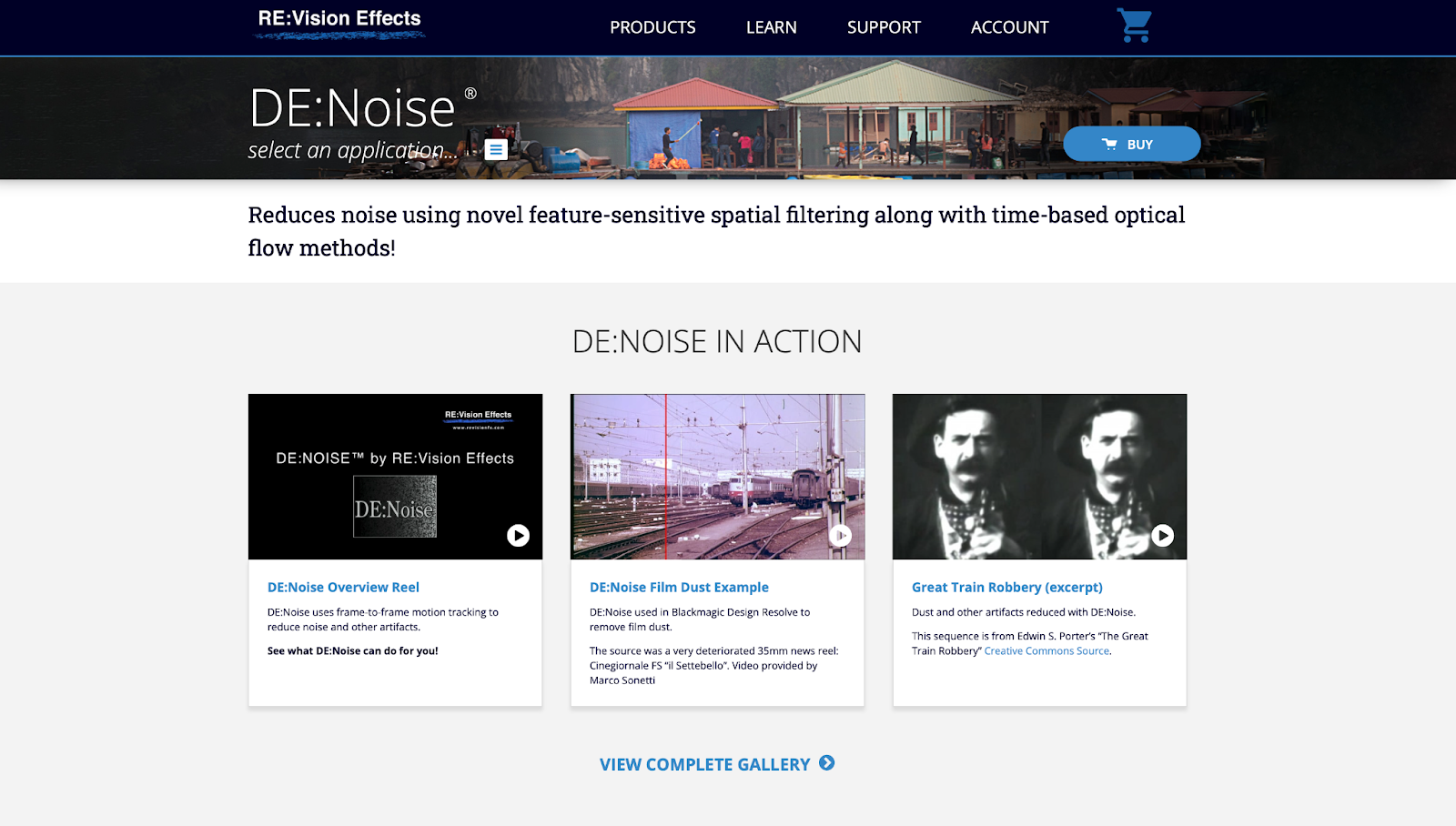Open the train yard film dust thumbnail
1456x826 pixels.
point(717,477)
